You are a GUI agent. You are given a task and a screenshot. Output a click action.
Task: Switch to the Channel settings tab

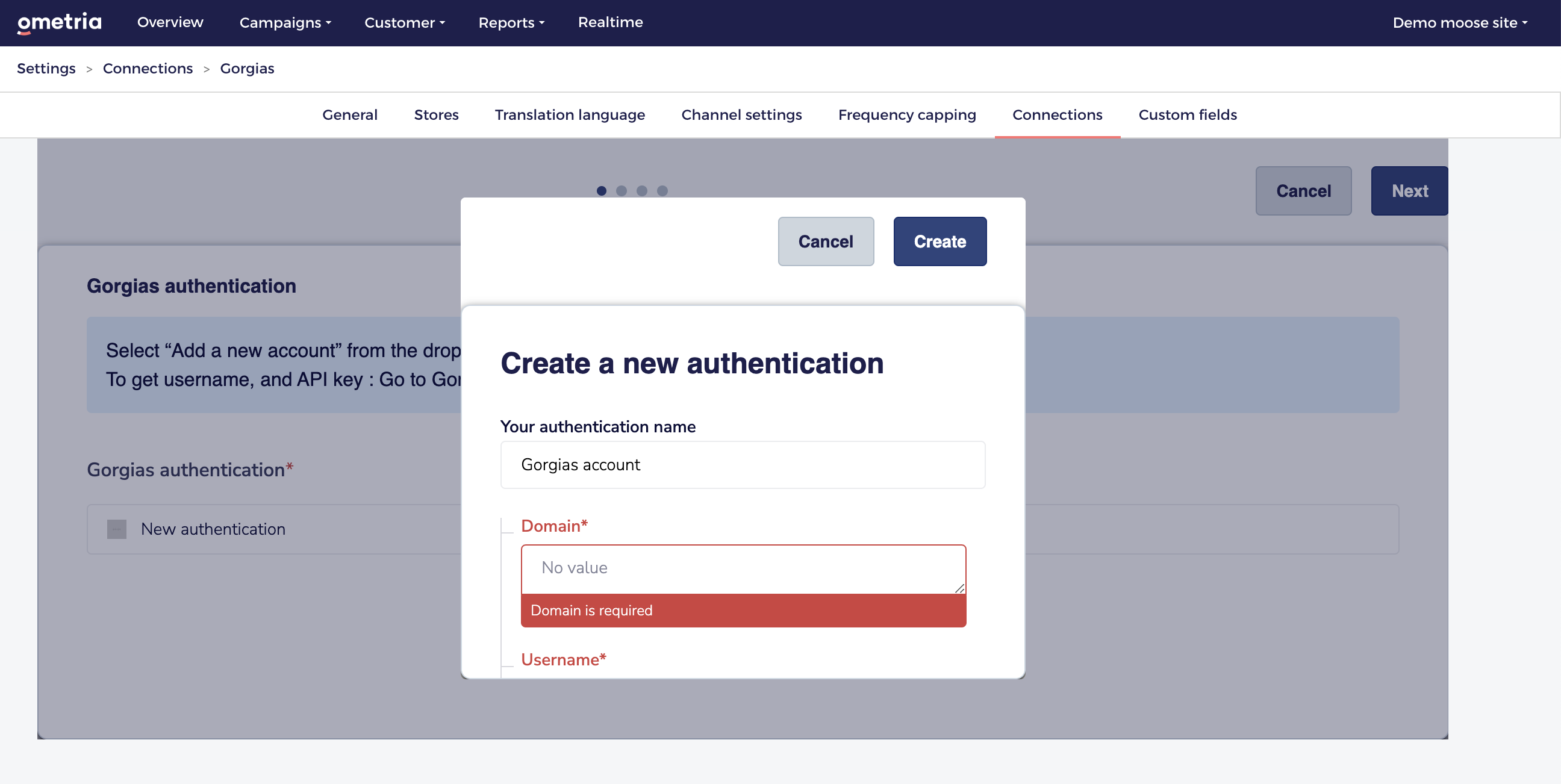click(741, 114)
